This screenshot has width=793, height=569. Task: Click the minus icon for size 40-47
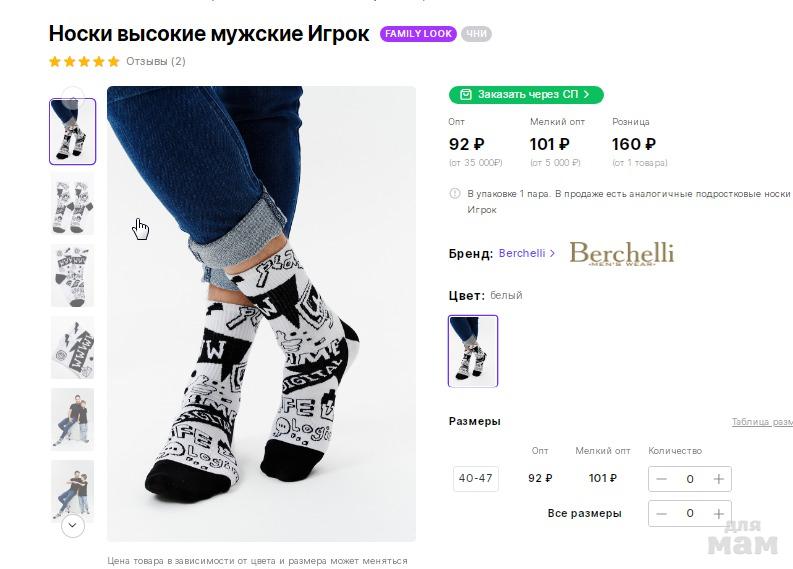coord(662,479)
